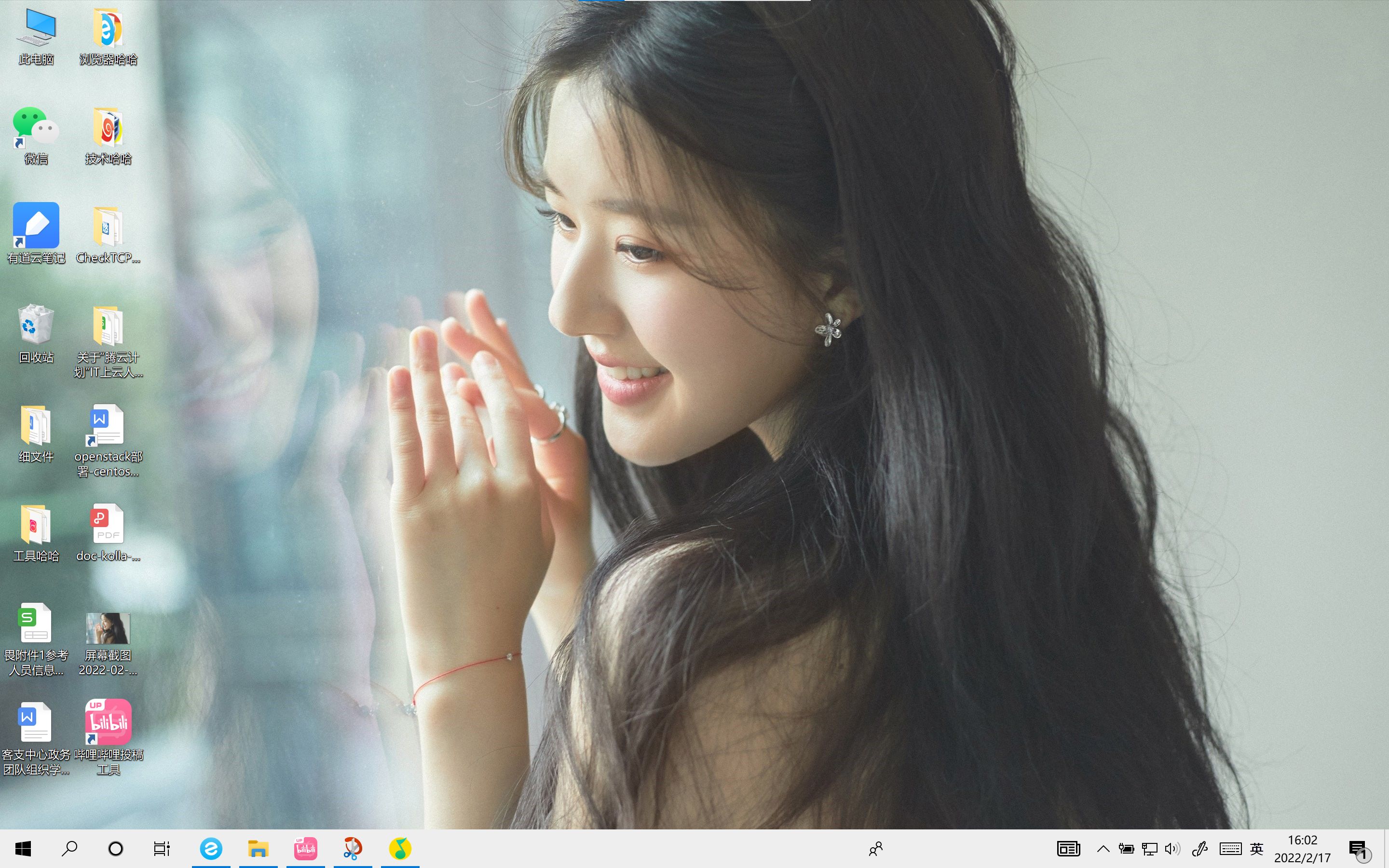
Task: Open the Recycle Bin (回收站)
Action: [x=36, y=325]
